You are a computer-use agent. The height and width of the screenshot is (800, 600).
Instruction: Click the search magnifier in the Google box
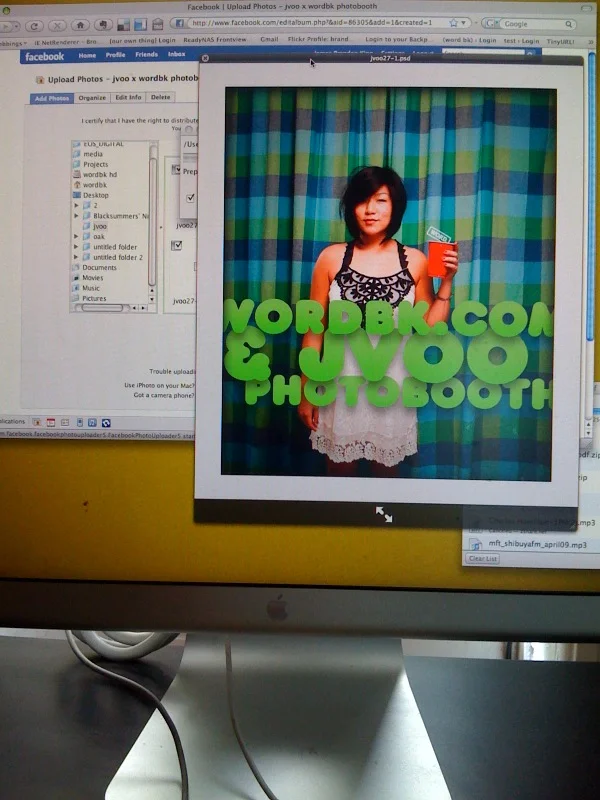coord(568,24)
